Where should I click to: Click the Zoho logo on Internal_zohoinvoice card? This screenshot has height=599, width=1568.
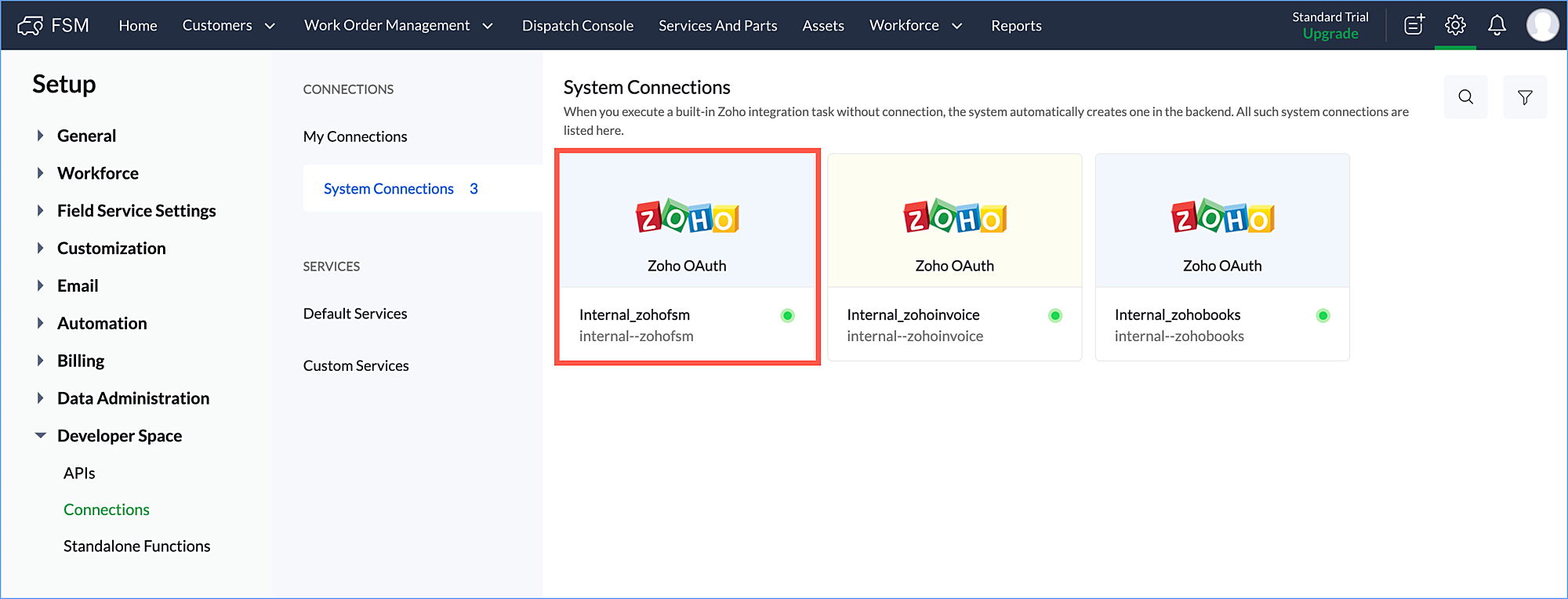955,217
